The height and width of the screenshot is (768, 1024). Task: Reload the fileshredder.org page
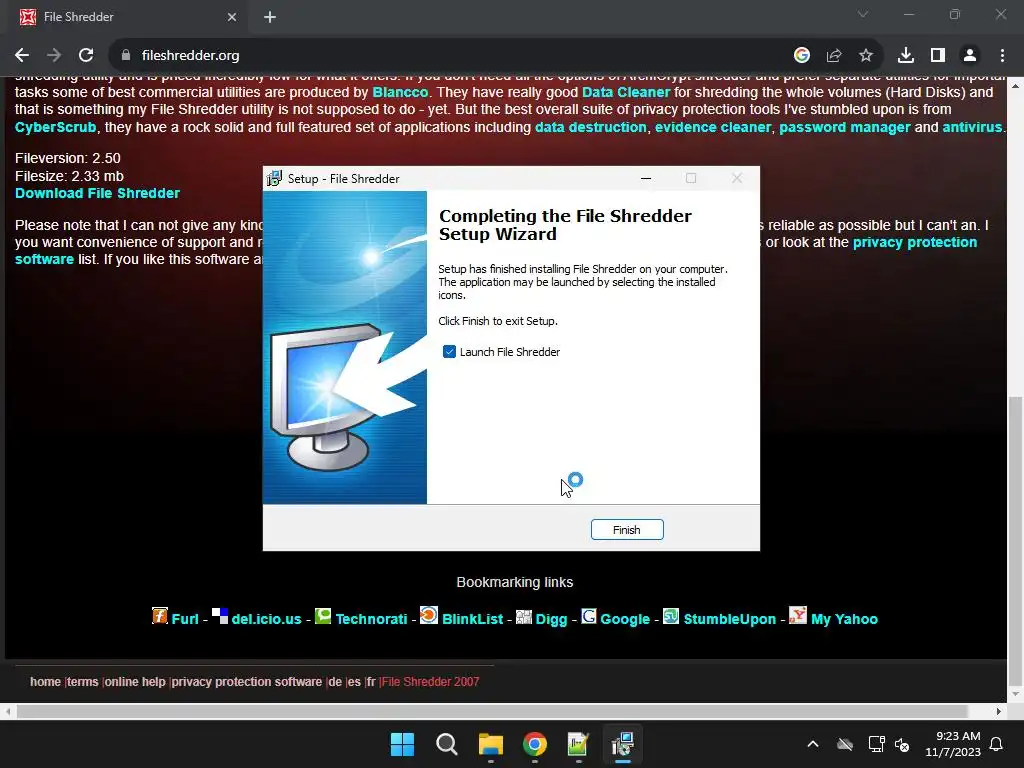(x=86, y=56)
